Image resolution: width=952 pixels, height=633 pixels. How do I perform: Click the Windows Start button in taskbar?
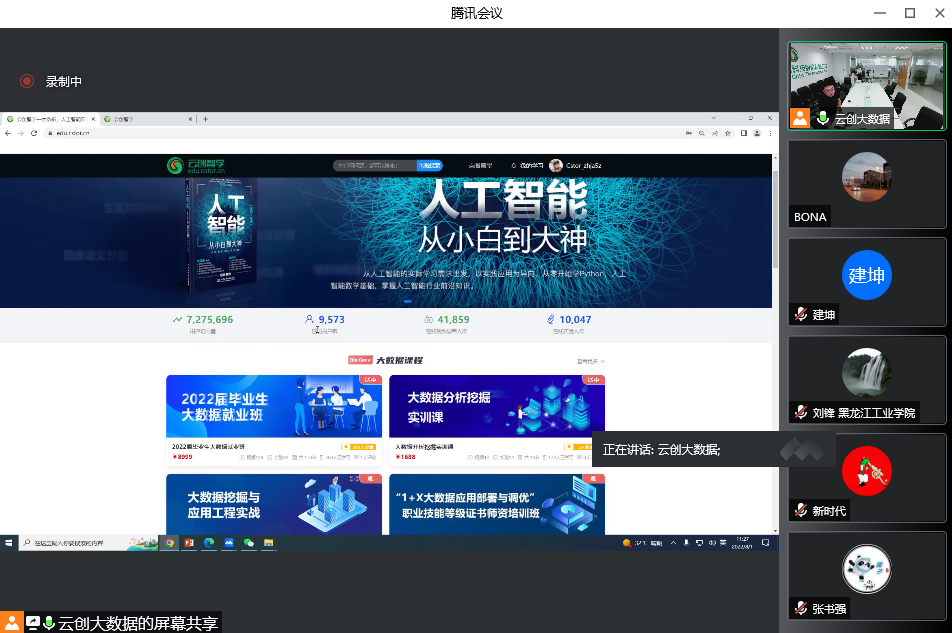click(x=8, y=542)
